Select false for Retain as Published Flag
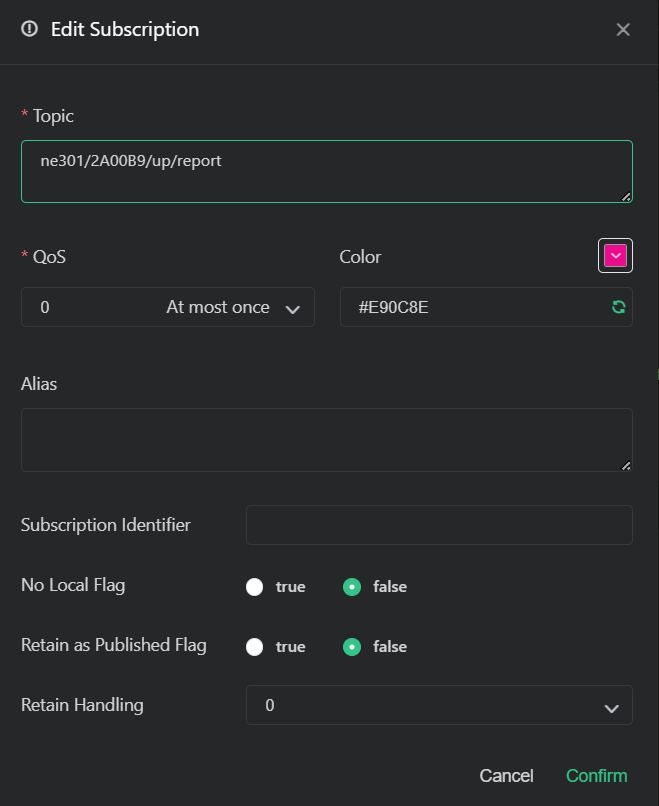The width and height of the screenshot is (659, 806). click(x=351, y=646)
